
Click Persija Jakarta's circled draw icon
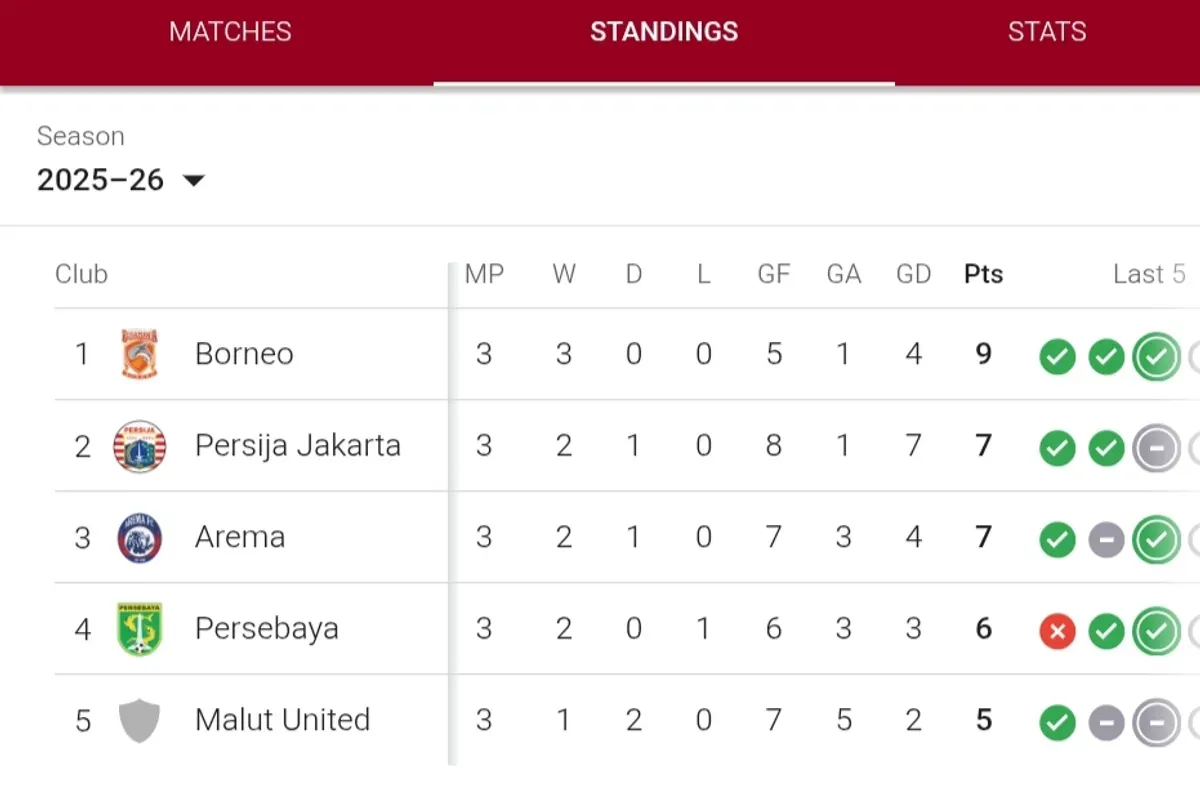pos(1156,448)
